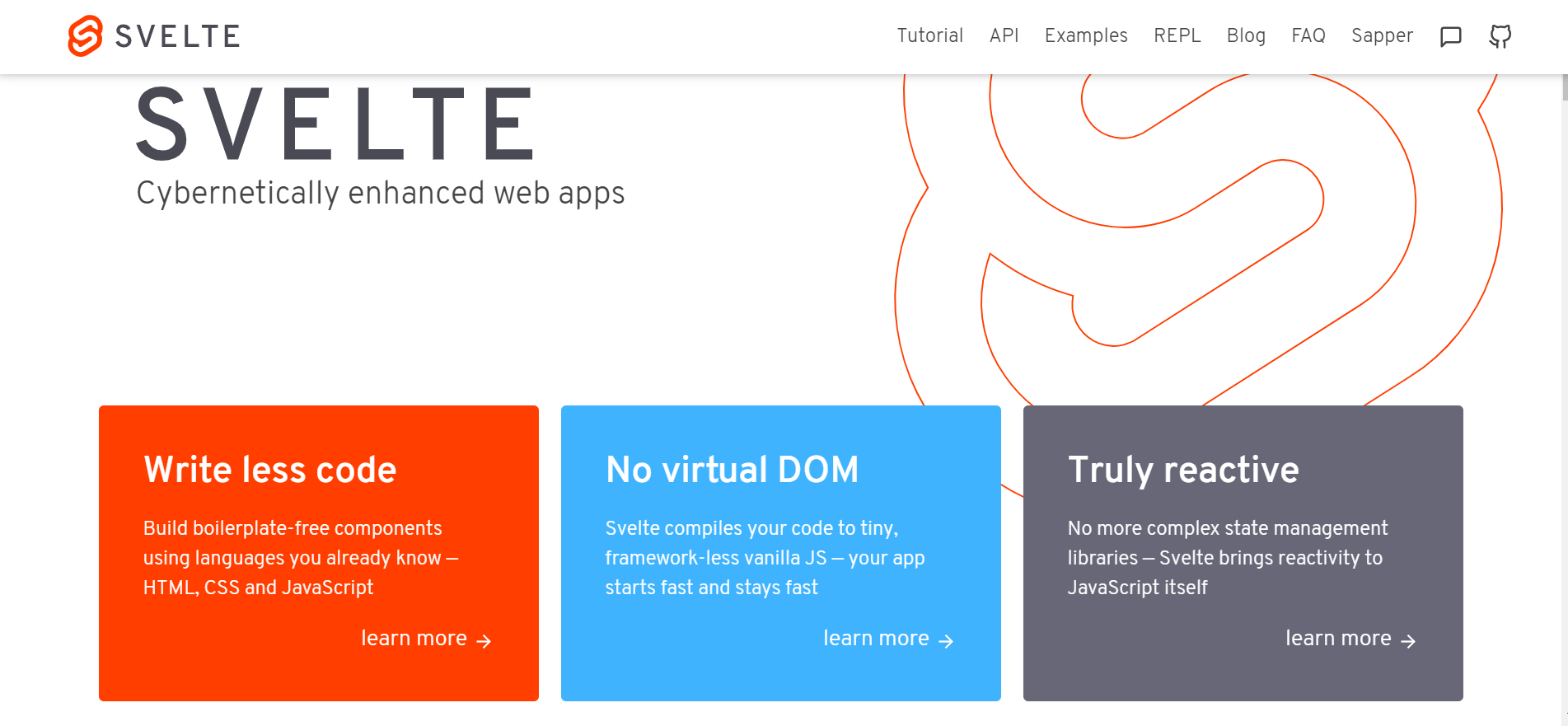
Task: Visit the Blog section
Action: pyautogui.click(x=1246, y=35)
